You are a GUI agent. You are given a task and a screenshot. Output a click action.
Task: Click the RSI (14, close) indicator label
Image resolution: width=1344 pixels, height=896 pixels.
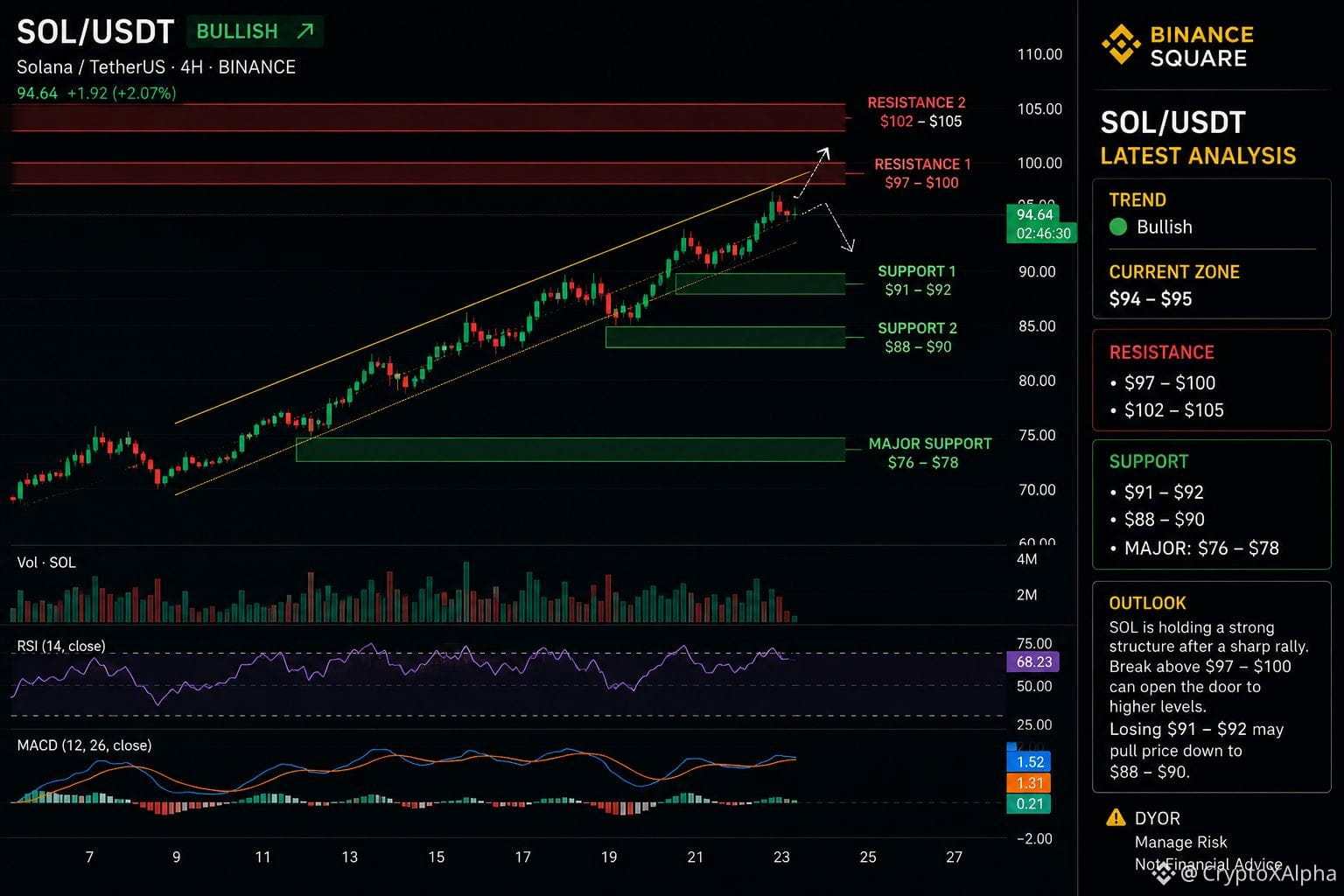(61, 646)
